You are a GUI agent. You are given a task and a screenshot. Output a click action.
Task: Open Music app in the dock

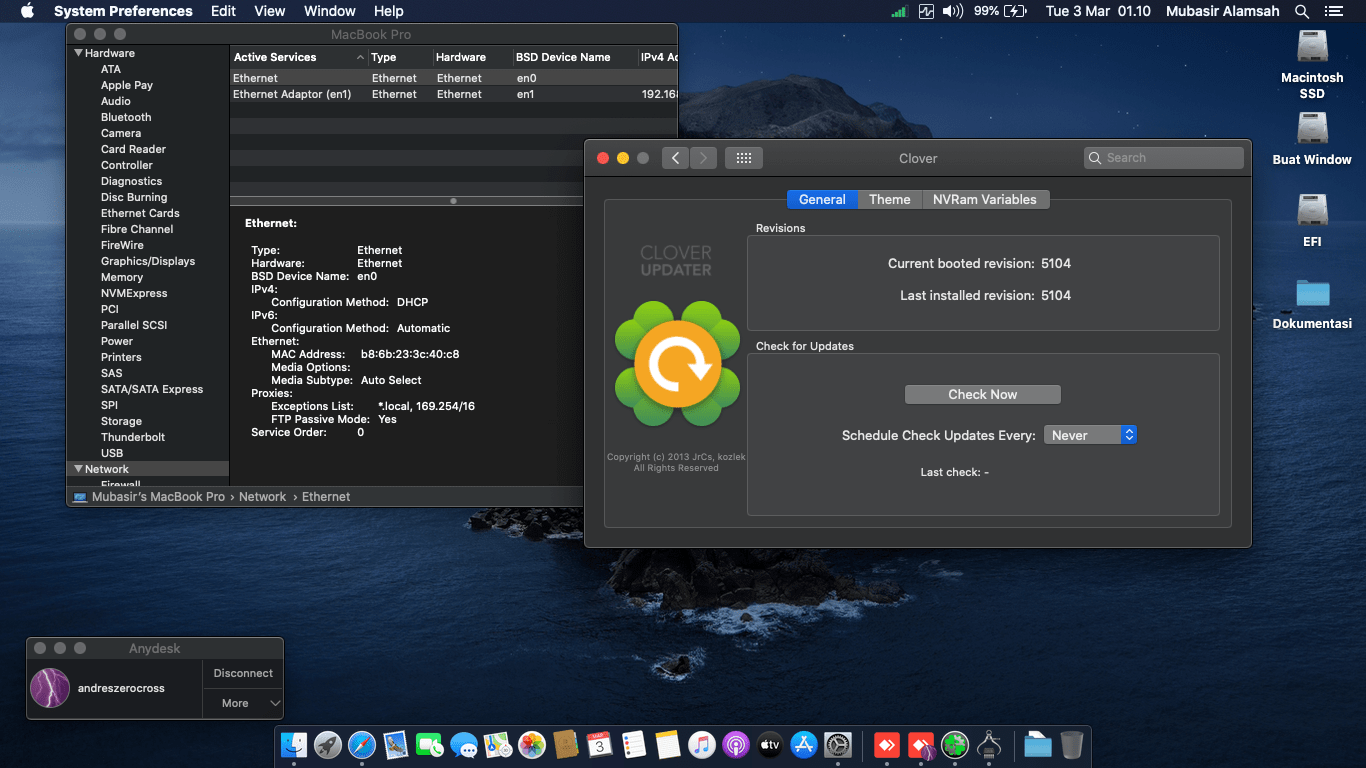702,744
